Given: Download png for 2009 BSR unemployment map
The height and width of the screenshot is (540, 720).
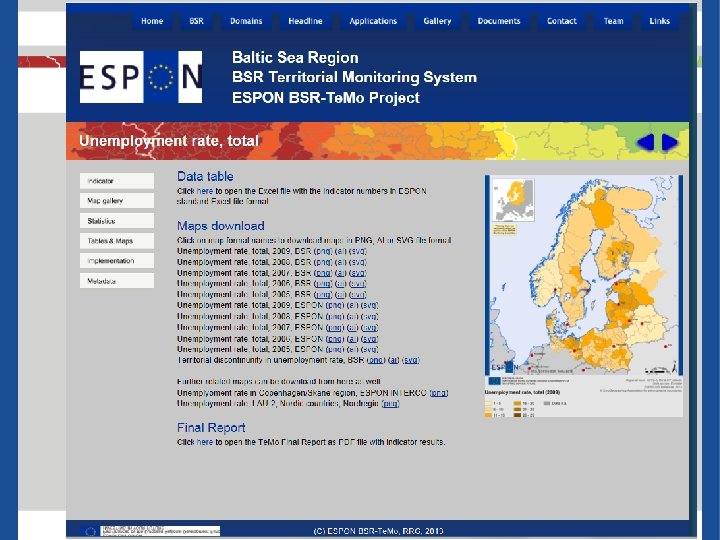Looking at the screenshot, I should point(323,251).
